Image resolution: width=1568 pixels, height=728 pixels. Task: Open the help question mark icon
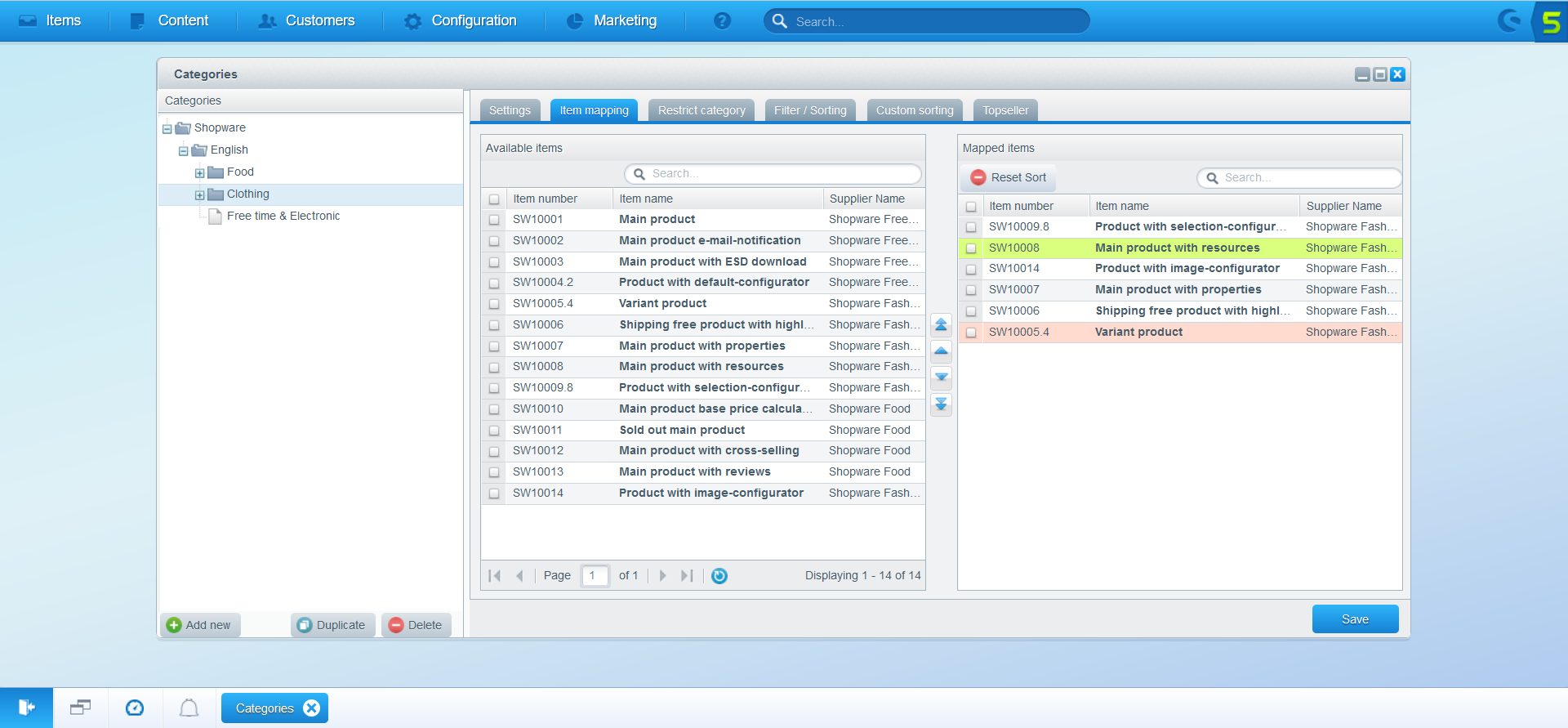tap(722, 21)
